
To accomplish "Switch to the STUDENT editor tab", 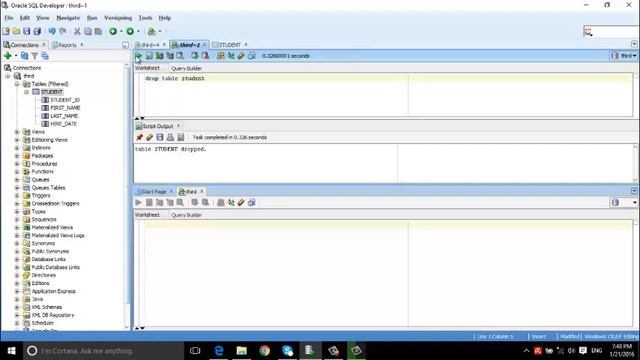I will pos(230,45).
